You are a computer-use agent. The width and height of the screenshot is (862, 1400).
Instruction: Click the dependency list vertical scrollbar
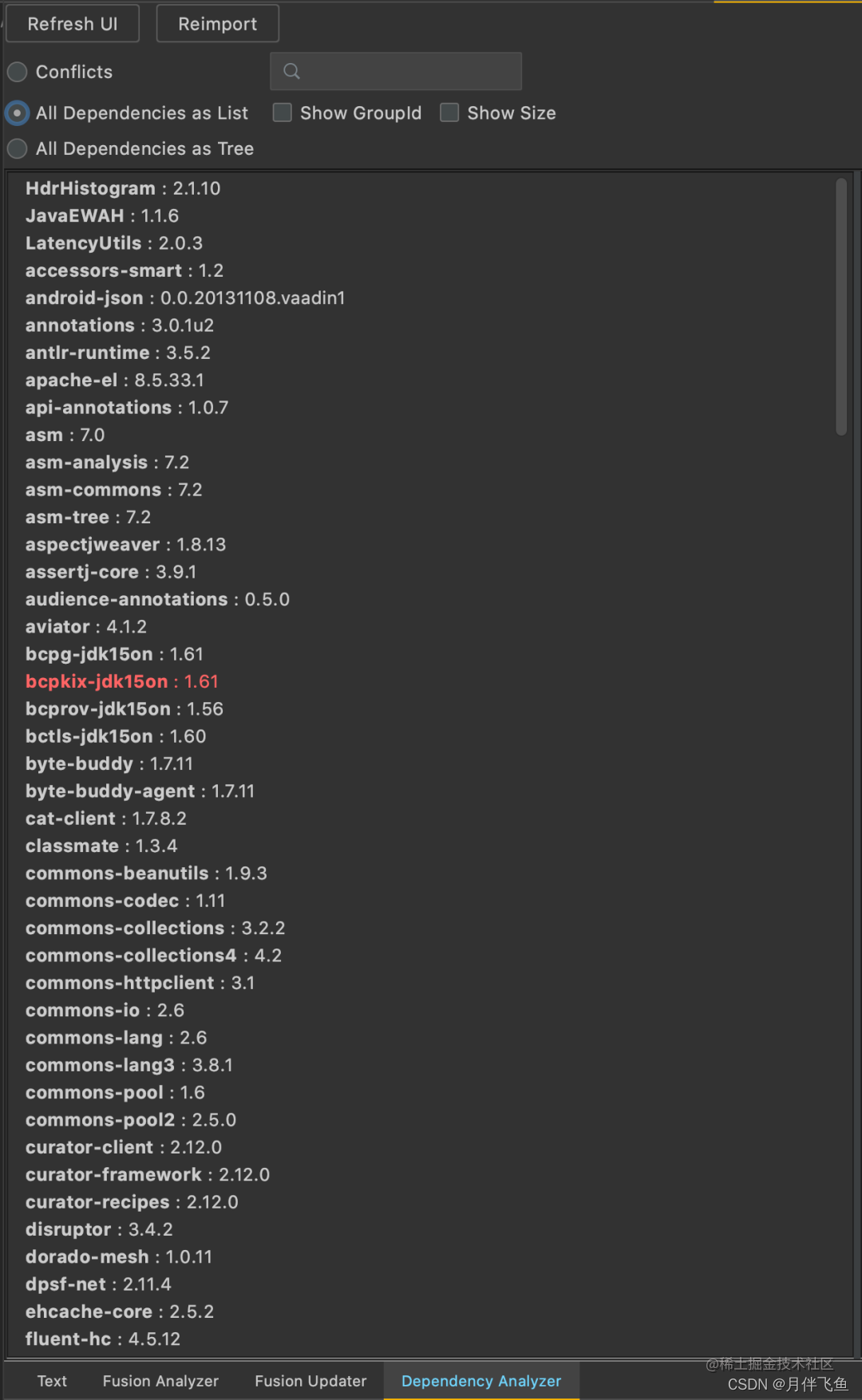point(841,307)
